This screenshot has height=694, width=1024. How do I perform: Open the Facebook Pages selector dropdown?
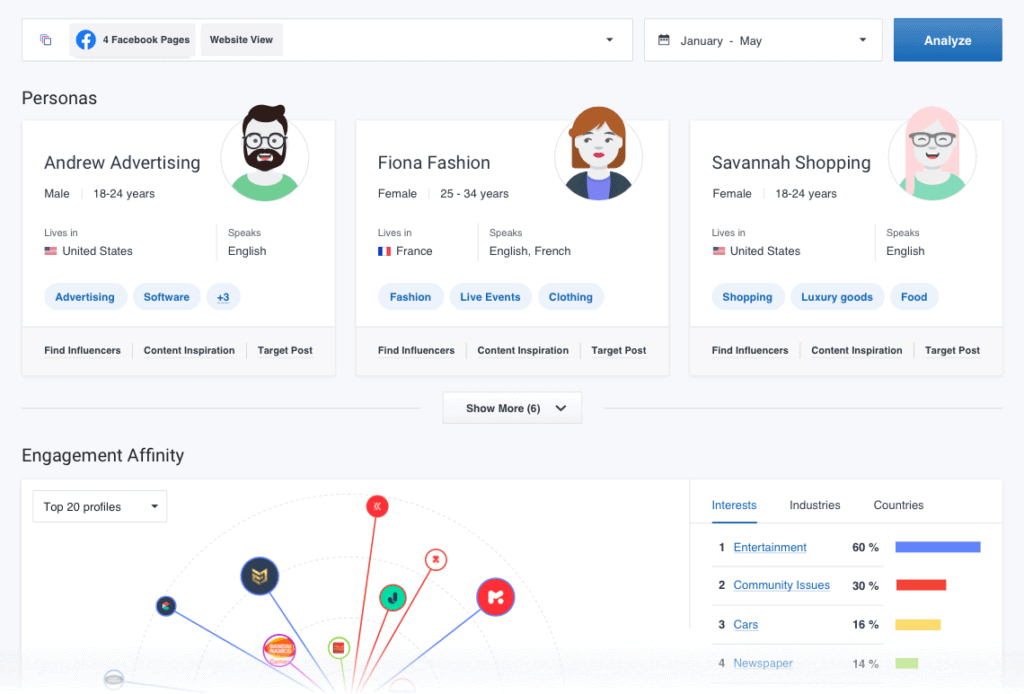[609, 40]
